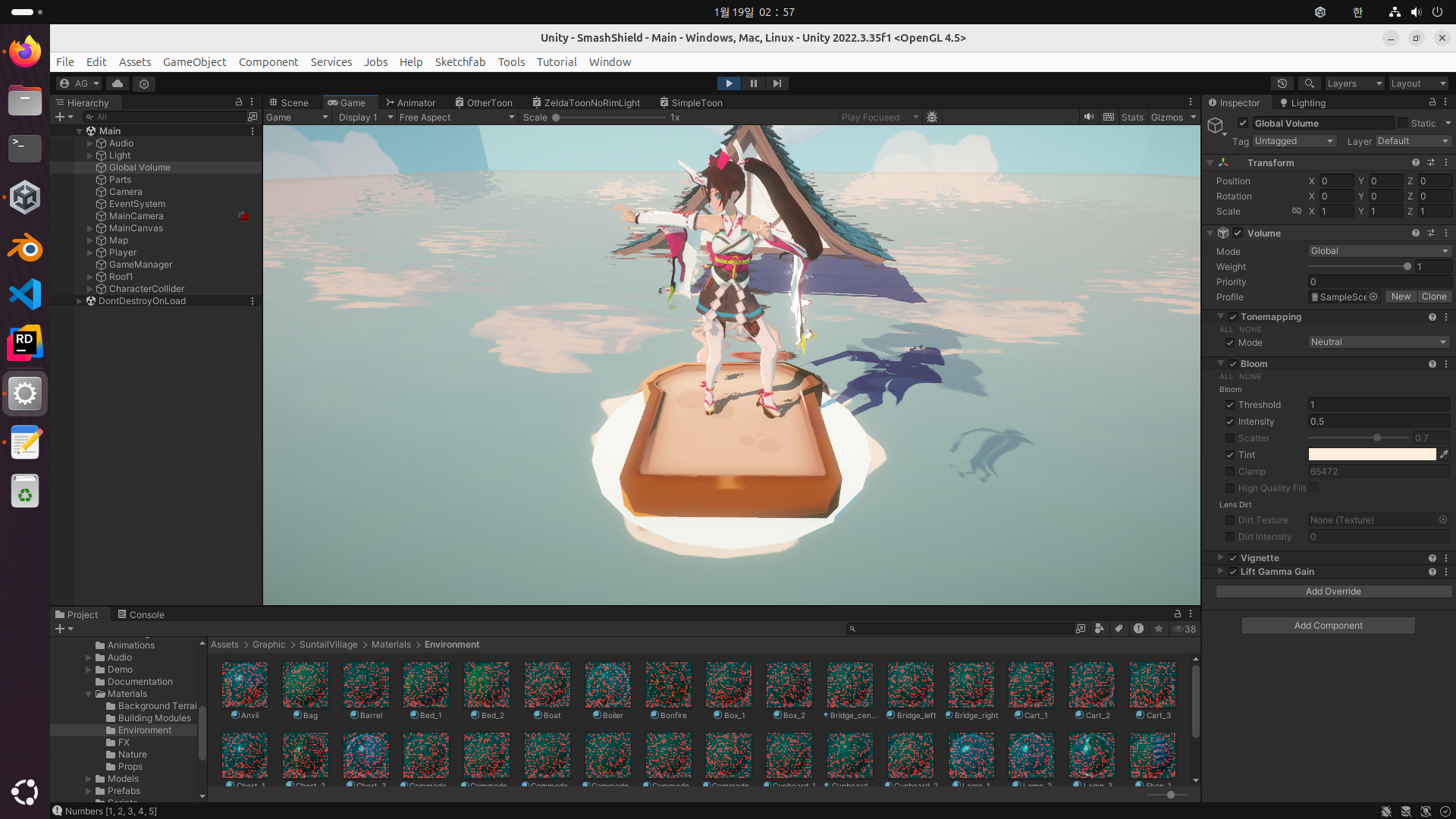Toggle the Stats overlay button
Image resolution: width=1456 pixels, height=819 pixels.
click(x=1132, y=117)
